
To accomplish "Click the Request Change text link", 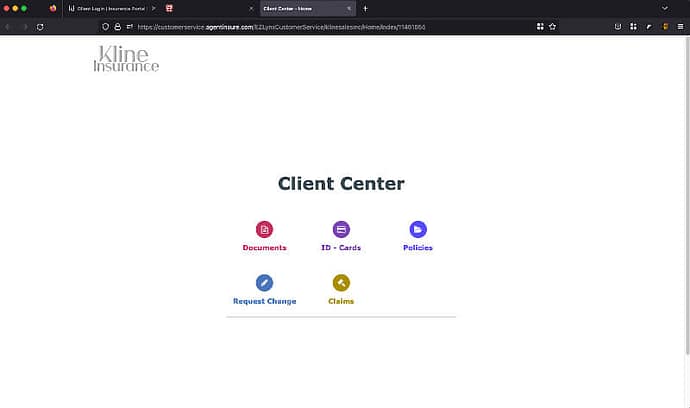I will 264,301.
